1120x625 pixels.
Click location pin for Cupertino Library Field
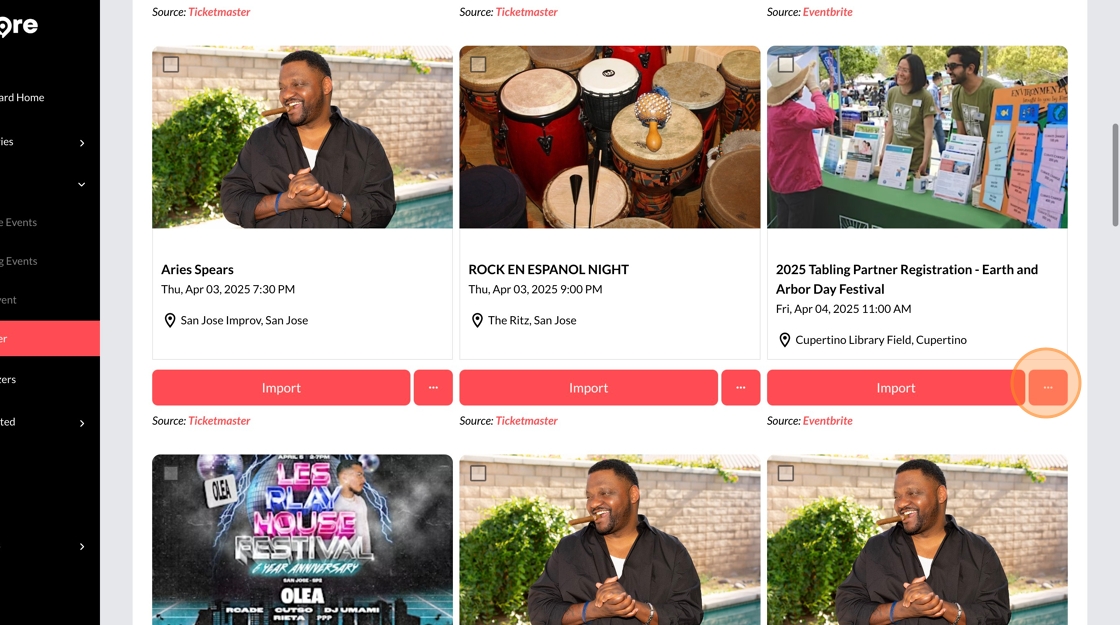[784, 340]
